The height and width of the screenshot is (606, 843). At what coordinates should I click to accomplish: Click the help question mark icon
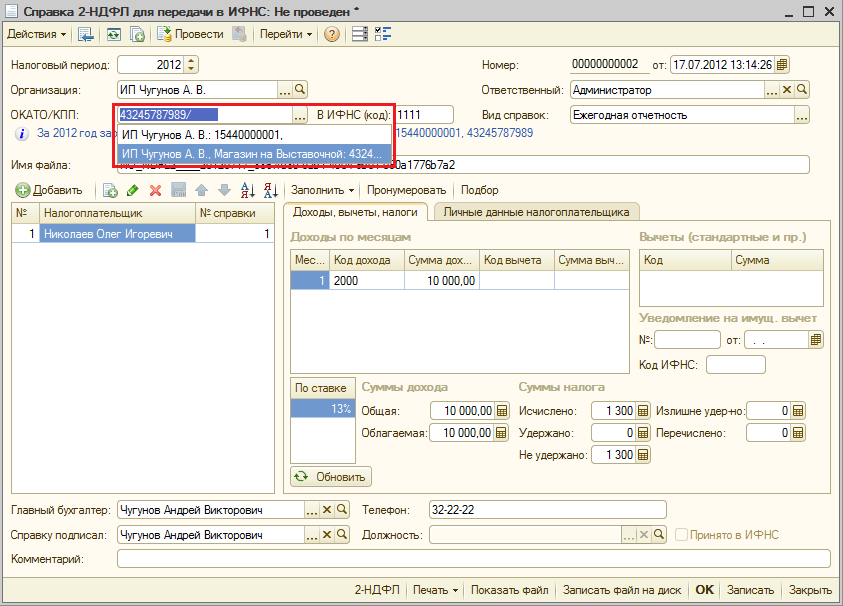[x=332, y=34]
